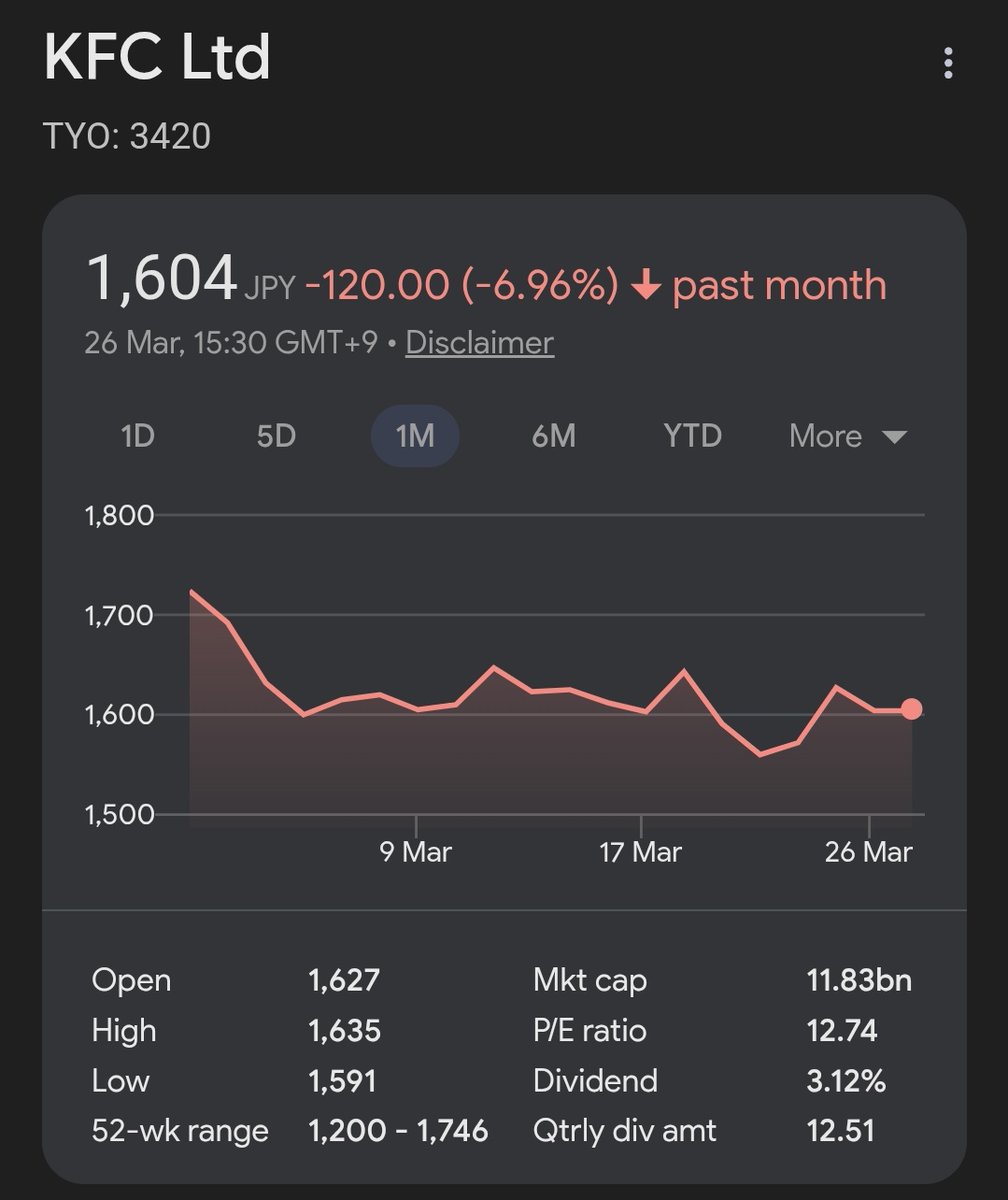
Task: Click the 1,500 y-axis label
Action: 118,814
